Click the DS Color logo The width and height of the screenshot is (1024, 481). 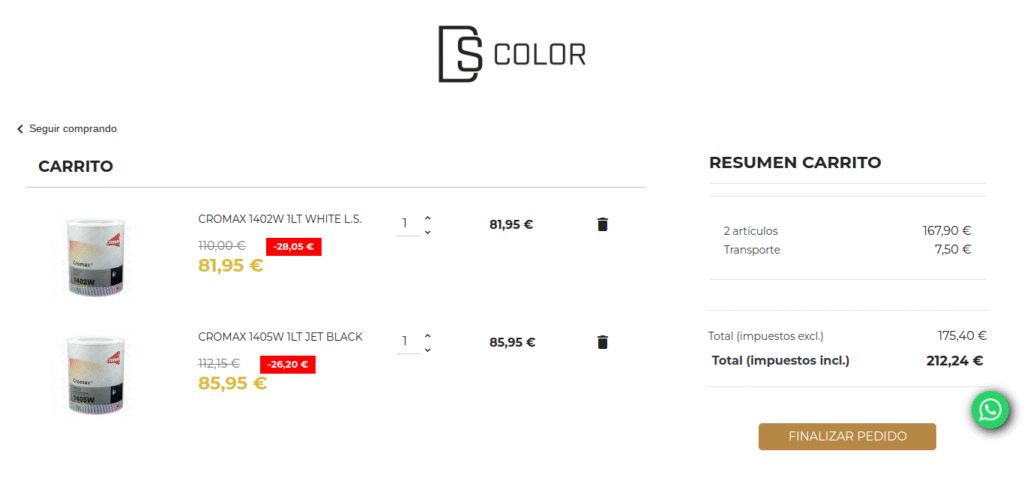pyautogui.click(x=512, y=54)
